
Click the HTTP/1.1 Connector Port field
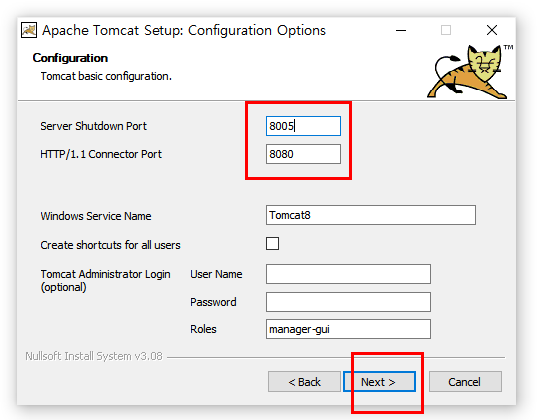[303, 154]
